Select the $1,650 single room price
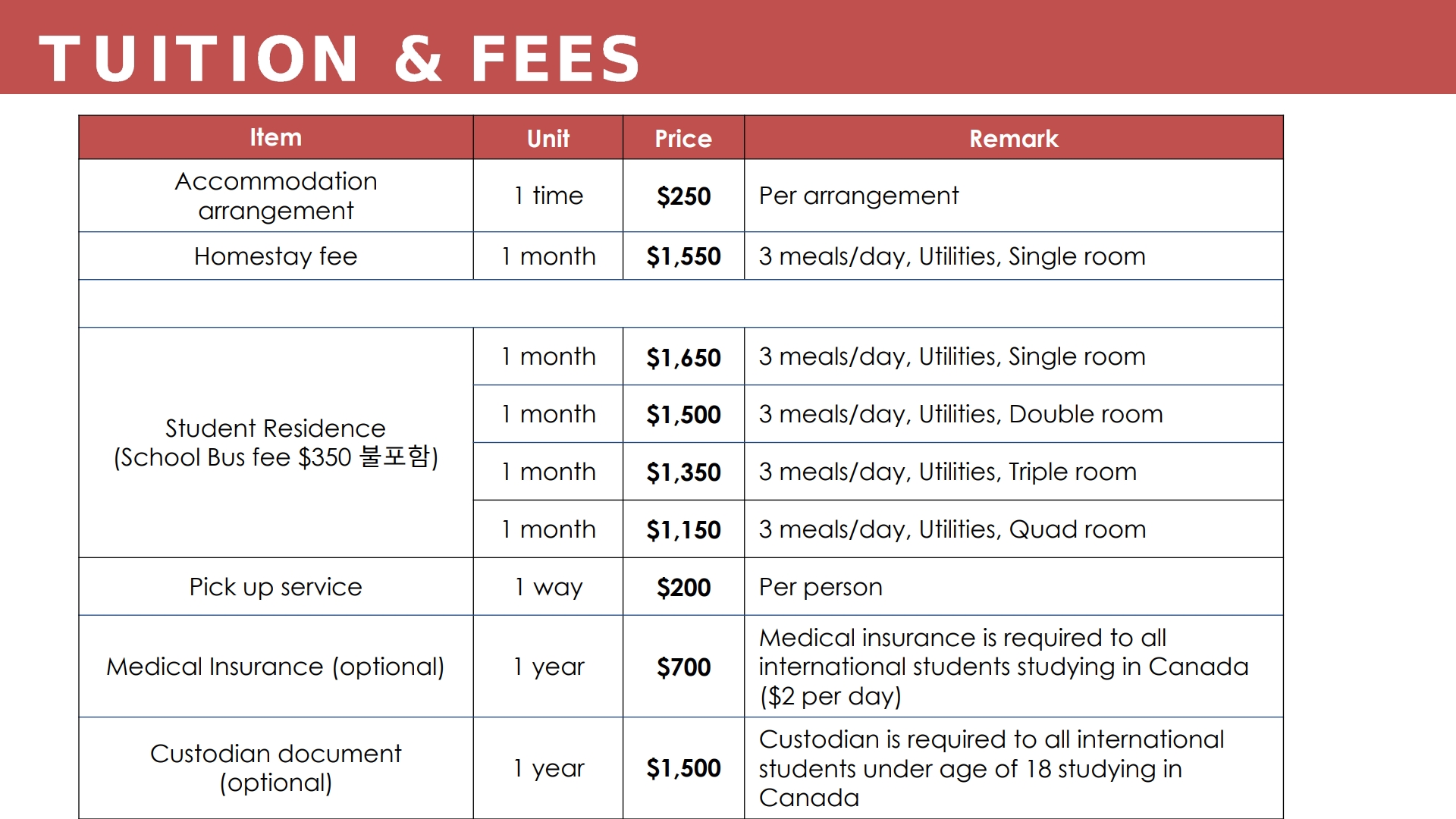Image resolution: width=1456 pixels, height=819 pixels. pyautogui.click(x=683, y=356)
